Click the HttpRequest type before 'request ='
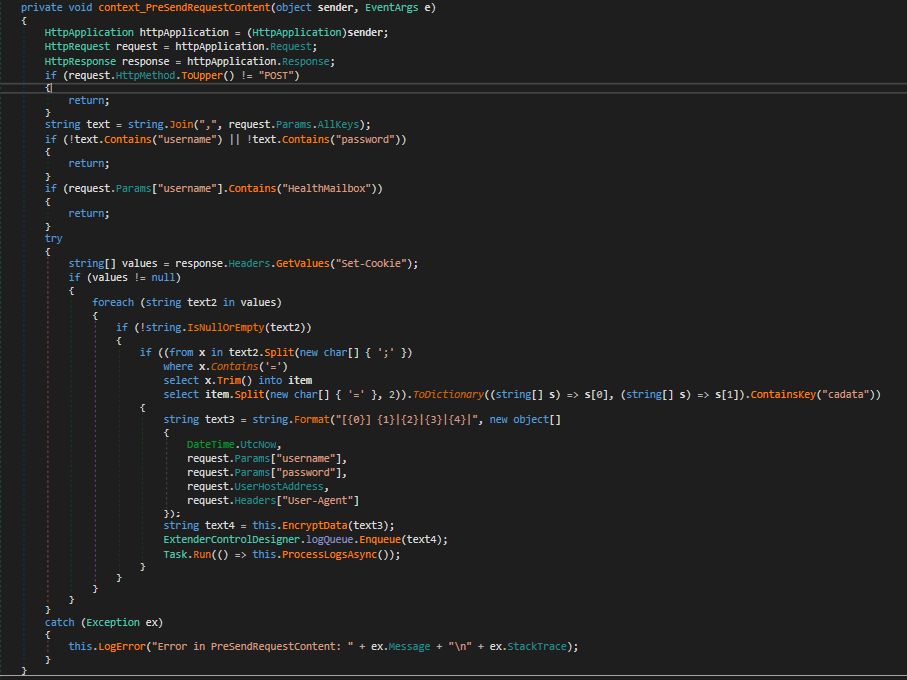The image size is (907, 680). click(78, 47)
